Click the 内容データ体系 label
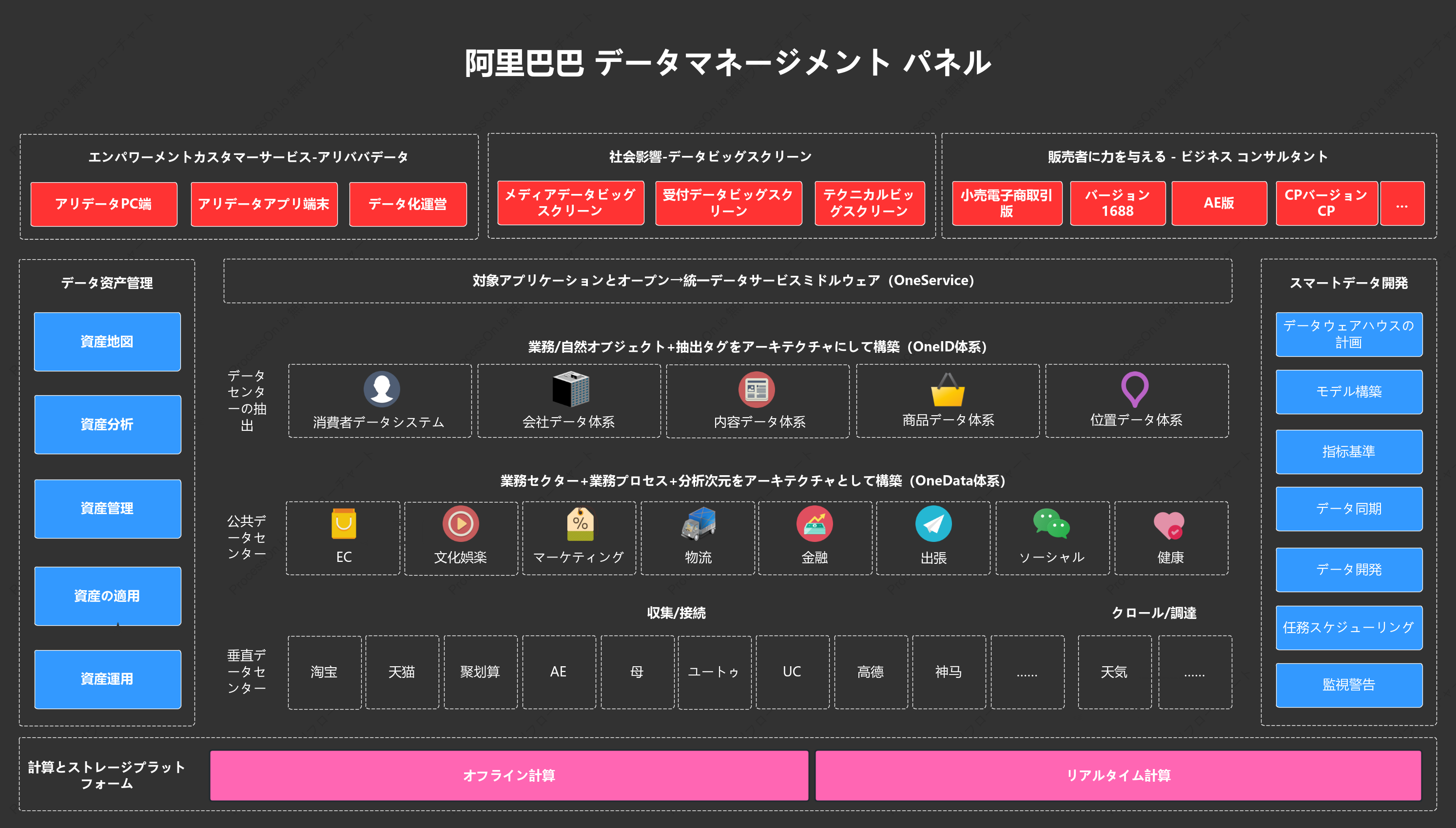 coord(760,422)
